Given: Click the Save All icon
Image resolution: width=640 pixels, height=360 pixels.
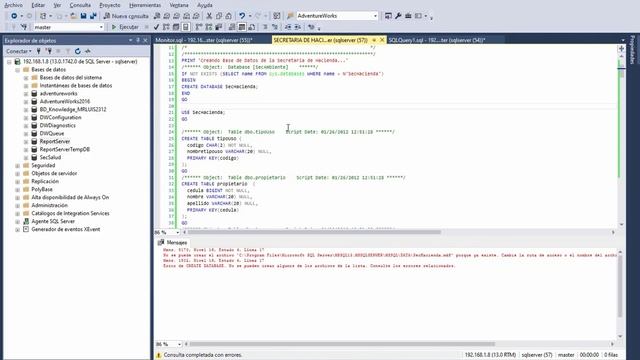Looking at the screenshot, I should coord(93,16).
